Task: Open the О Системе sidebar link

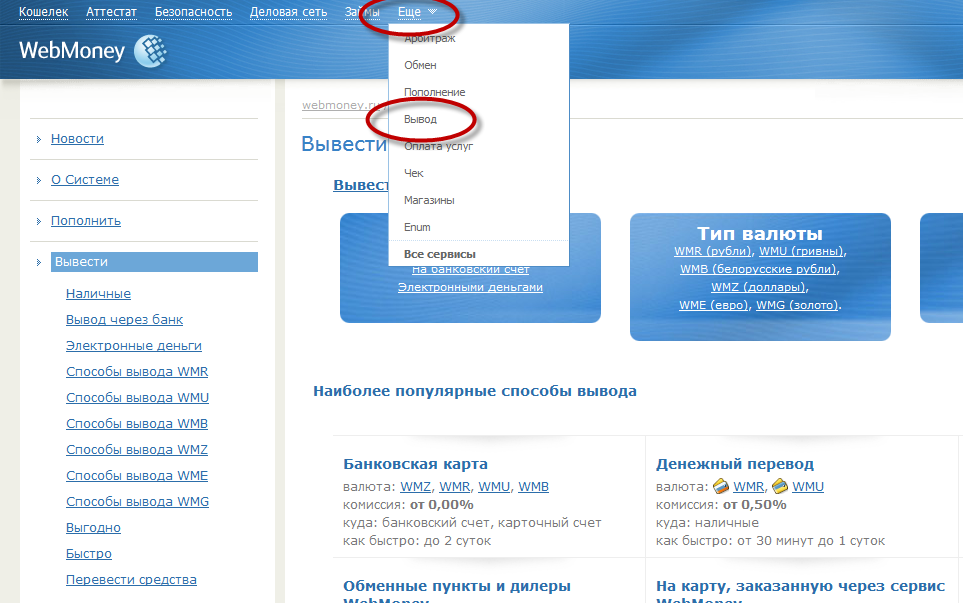Action: click(85, 180)
